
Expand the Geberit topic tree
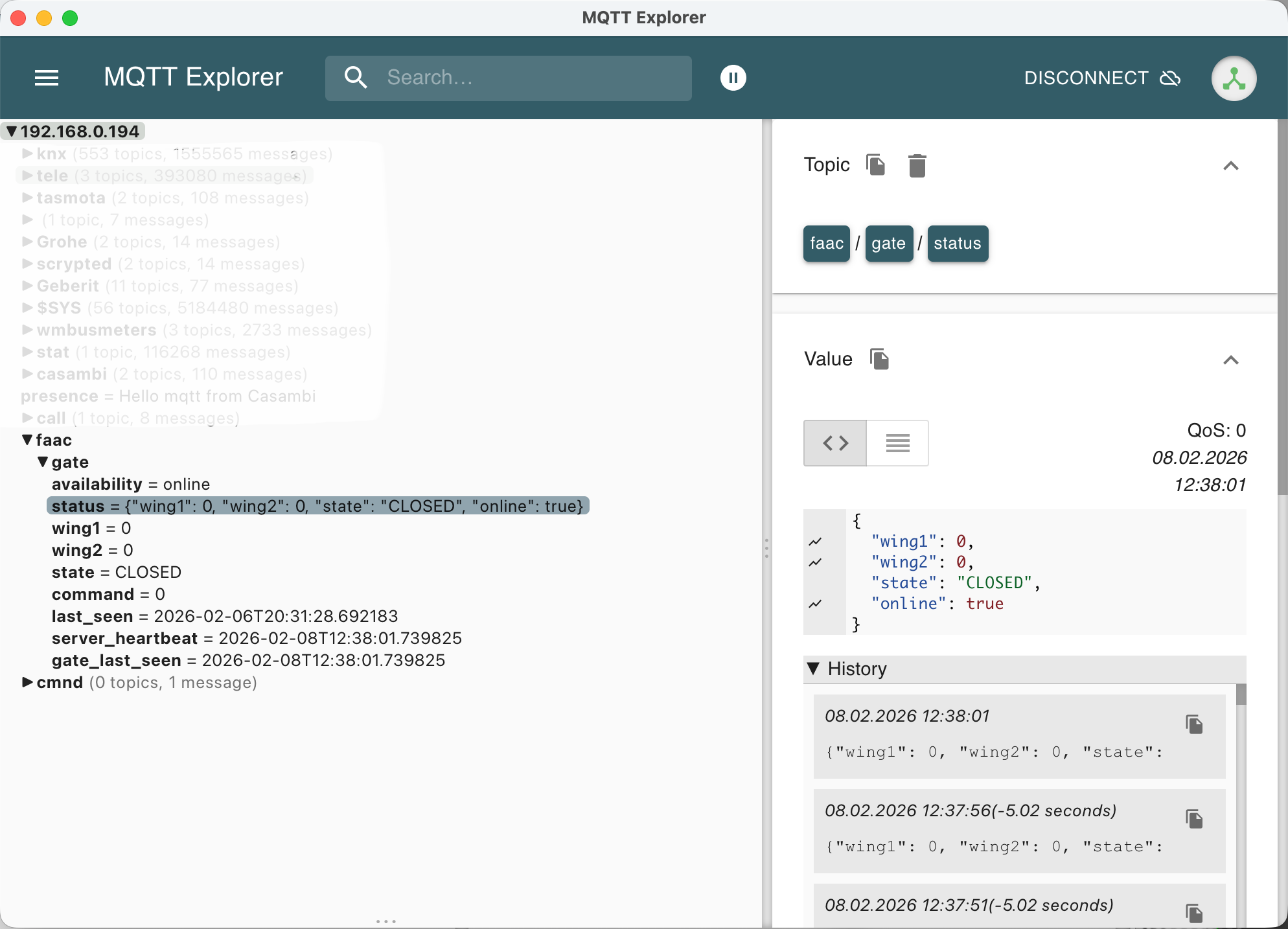click(x=27, y=286)
